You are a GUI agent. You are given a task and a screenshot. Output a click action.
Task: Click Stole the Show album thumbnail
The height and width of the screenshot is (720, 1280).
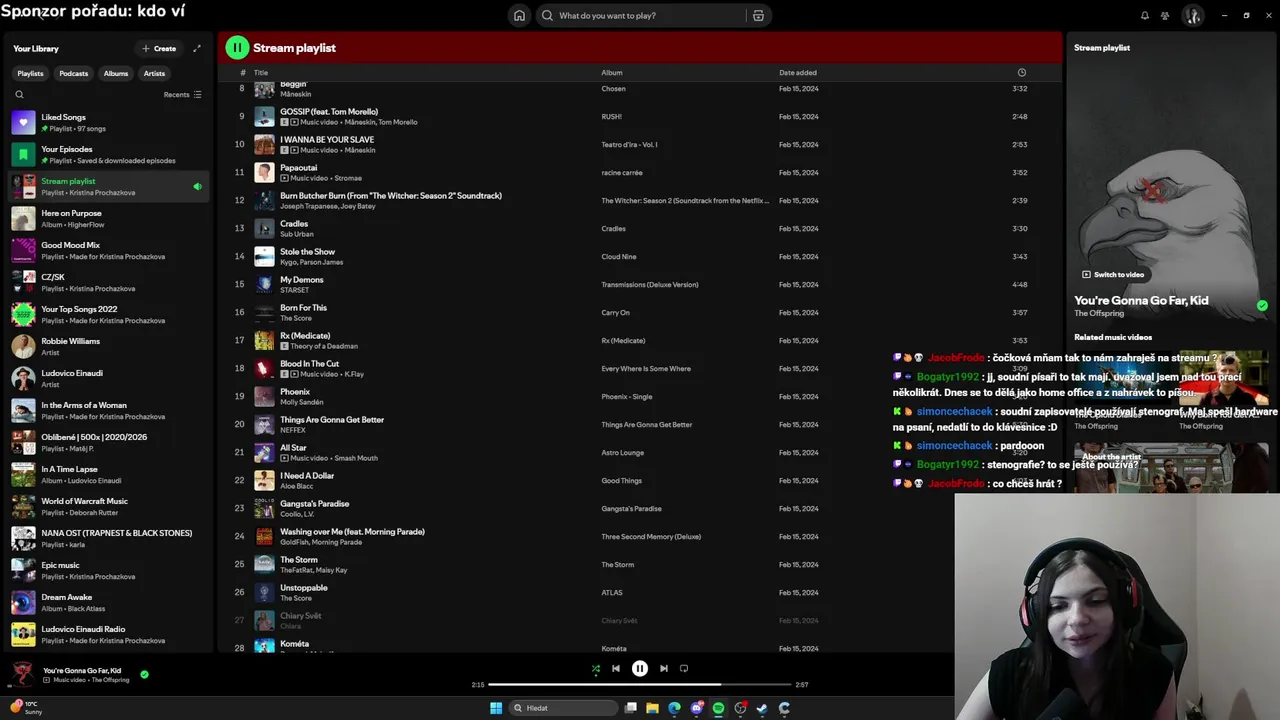(264, 257)
